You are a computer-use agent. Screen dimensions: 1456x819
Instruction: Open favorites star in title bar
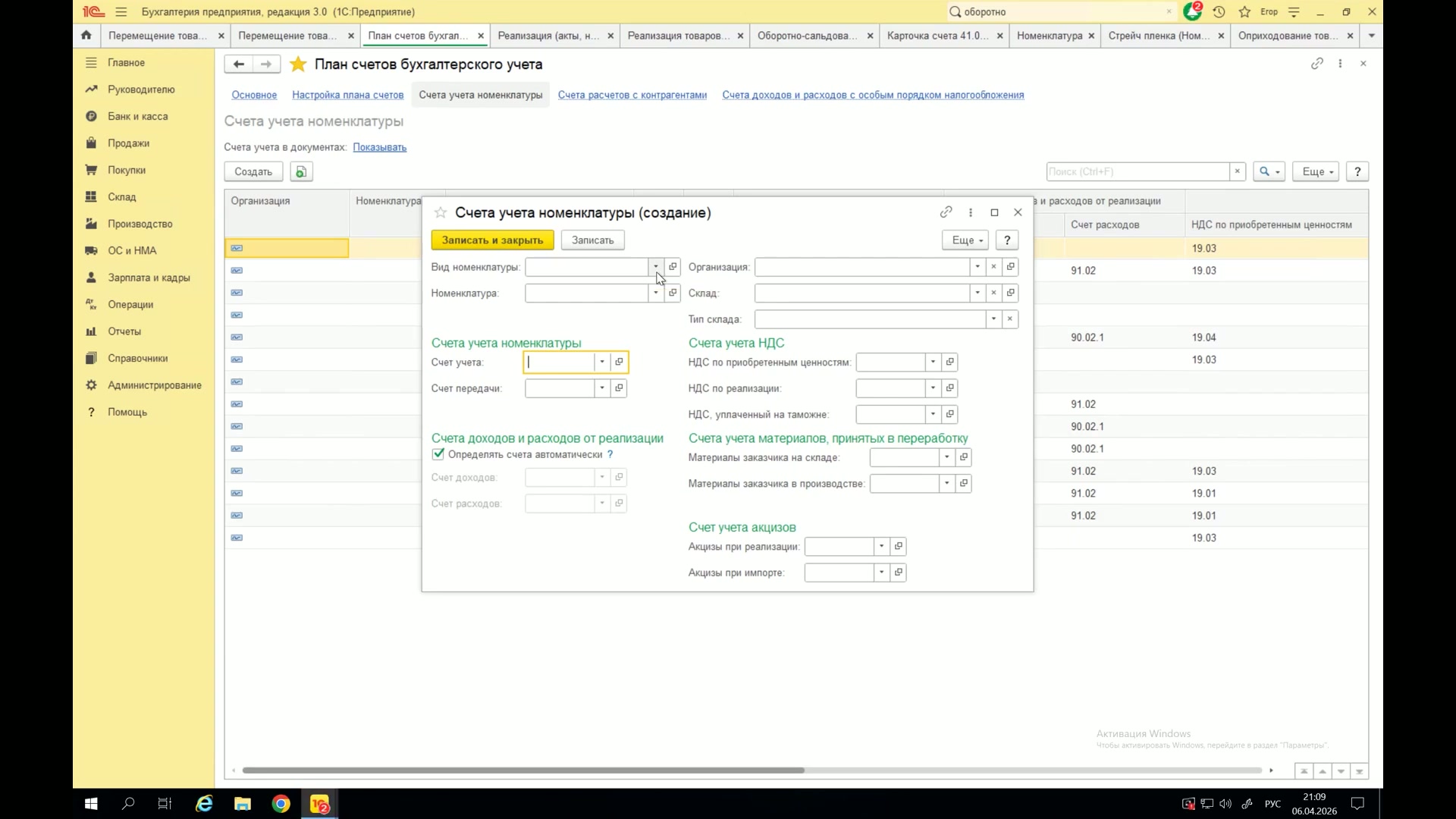(x=1244, y=11)
